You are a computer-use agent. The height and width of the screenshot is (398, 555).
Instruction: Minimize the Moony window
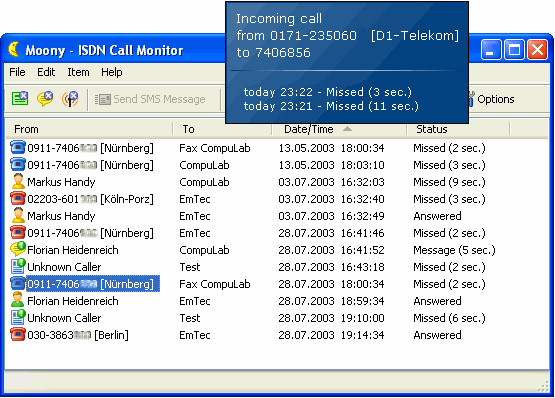[x=490, y=50]
